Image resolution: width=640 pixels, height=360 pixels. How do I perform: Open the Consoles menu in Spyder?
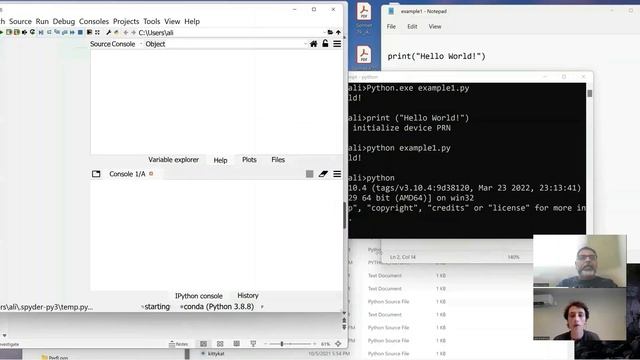[94, 21]
